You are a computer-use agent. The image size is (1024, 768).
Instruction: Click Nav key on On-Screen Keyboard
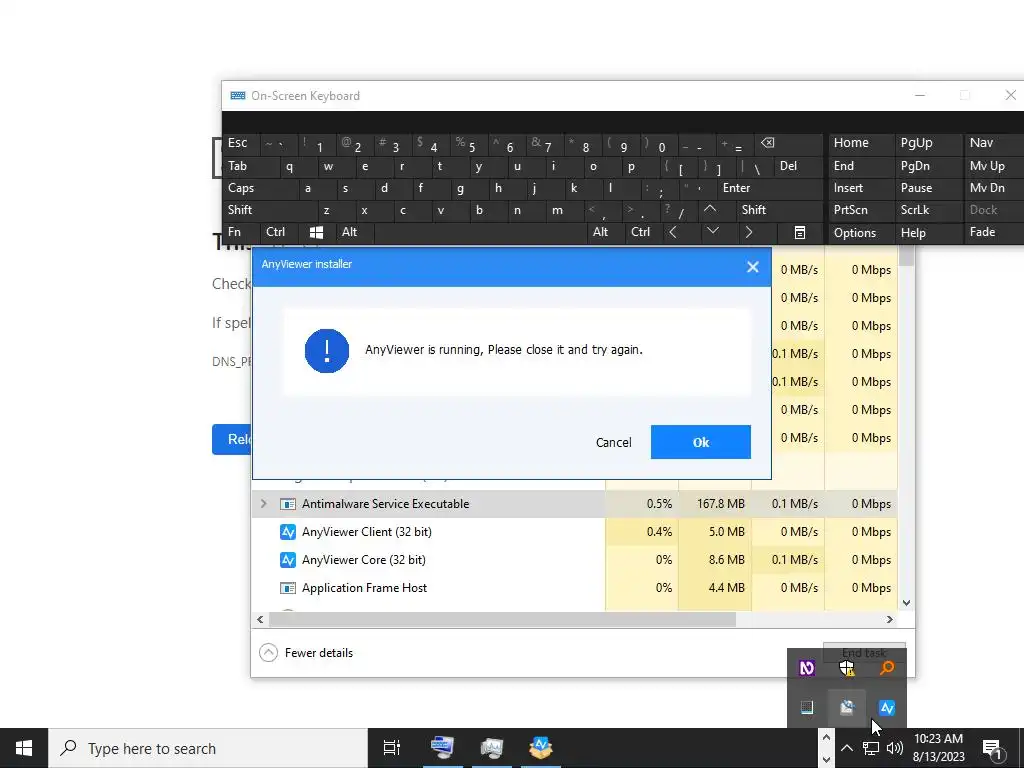coord(994,144)
